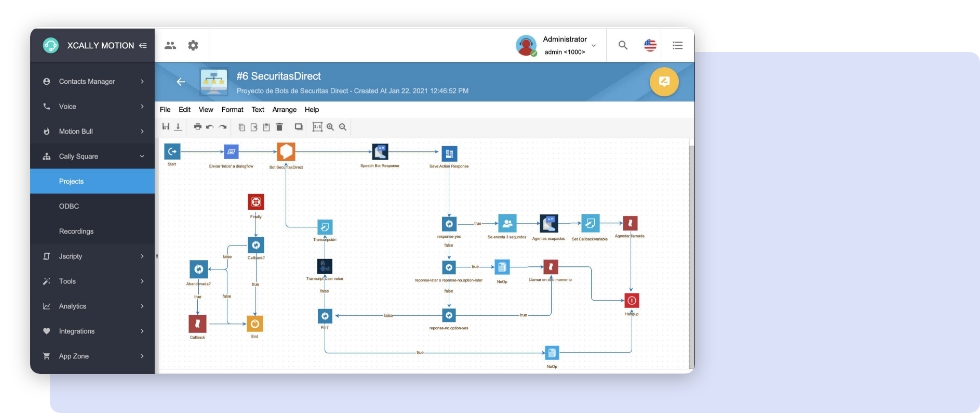
Task: Expand the Jscripty sidebar section
Action: click(92, 256)
